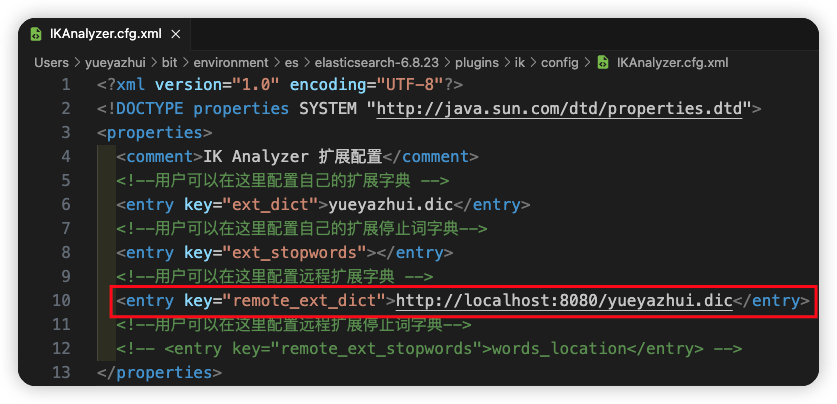Screen dimensions: 837x404
Task: Open the environment breadcrumb segment
Action: coord(231,62)
